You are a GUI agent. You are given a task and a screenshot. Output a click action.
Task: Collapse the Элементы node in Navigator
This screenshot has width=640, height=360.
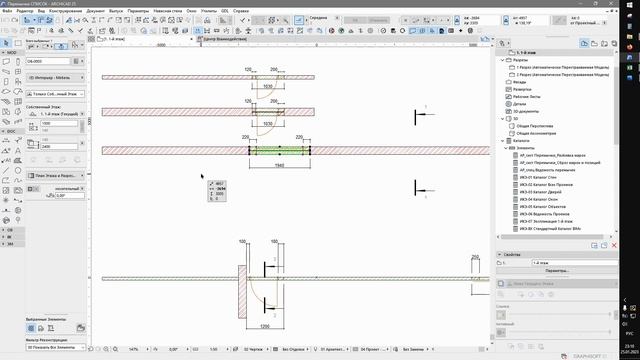pos(506,148)
